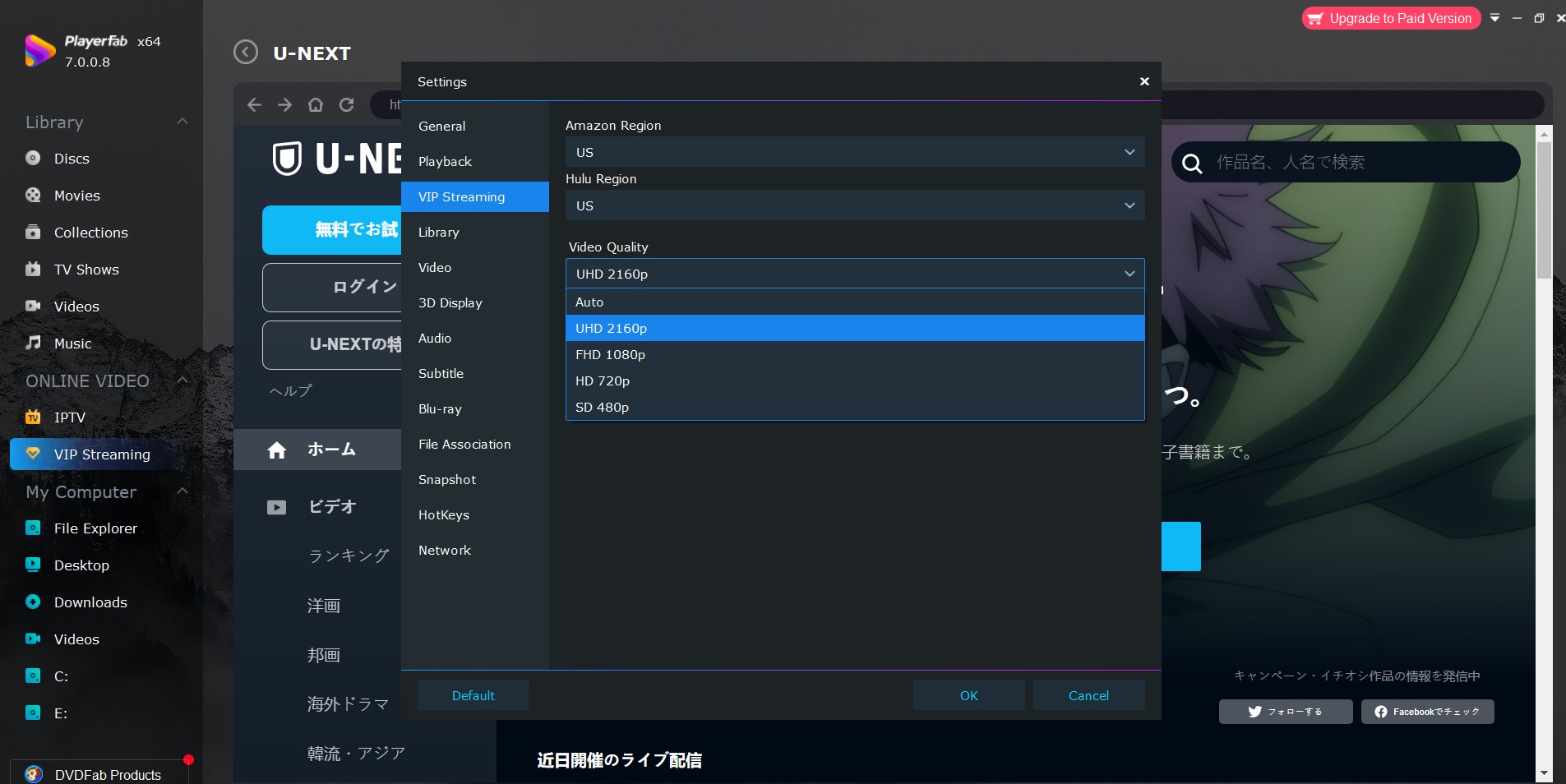
Task: Open the title bar dropdown menu triangle
Action: tap(1494, 18)
